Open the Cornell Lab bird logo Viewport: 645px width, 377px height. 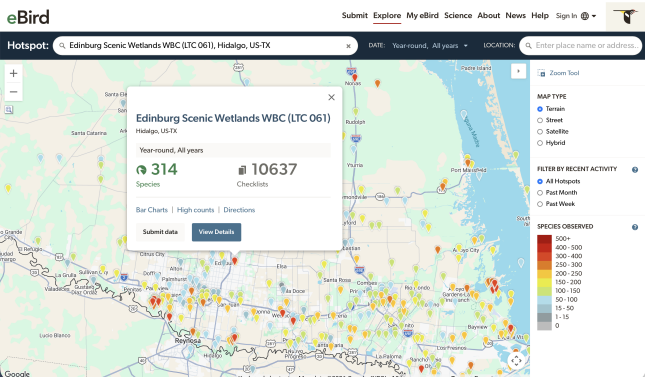coord(625,16)
